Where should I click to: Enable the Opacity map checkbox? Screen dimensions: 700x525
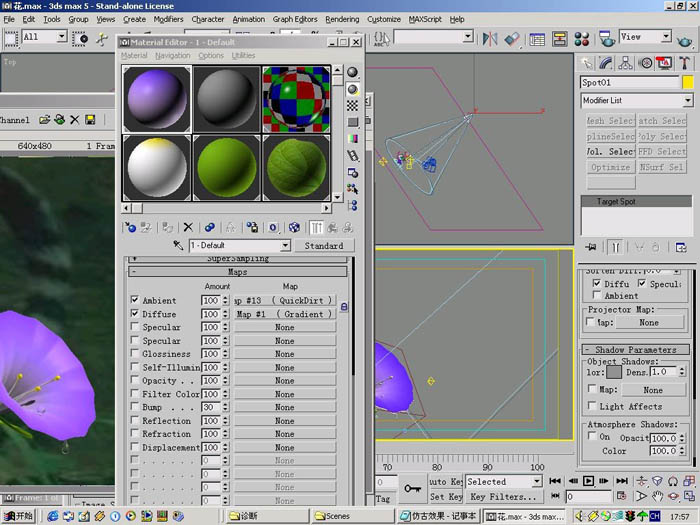pos(134,380)
